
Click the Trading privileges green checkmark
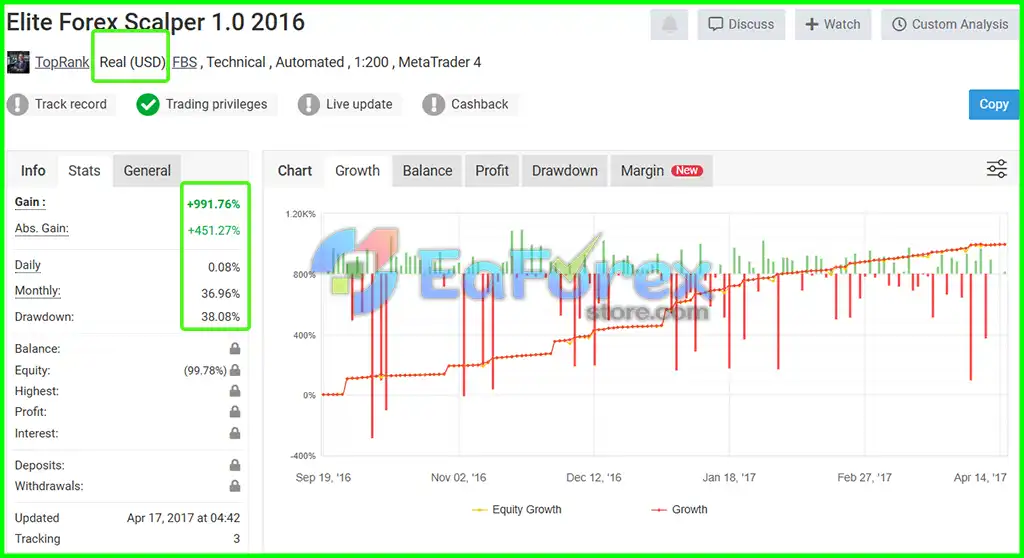point(148,105)
